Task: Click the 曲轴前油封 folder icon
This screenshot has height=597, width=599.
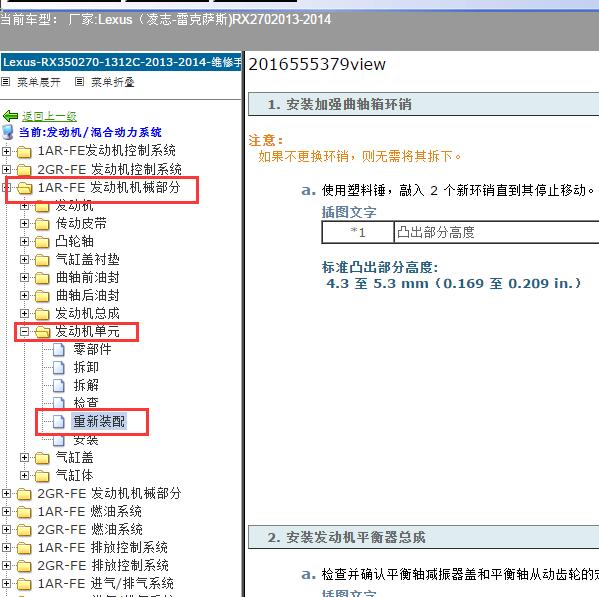Action: (x=42, y=278)
